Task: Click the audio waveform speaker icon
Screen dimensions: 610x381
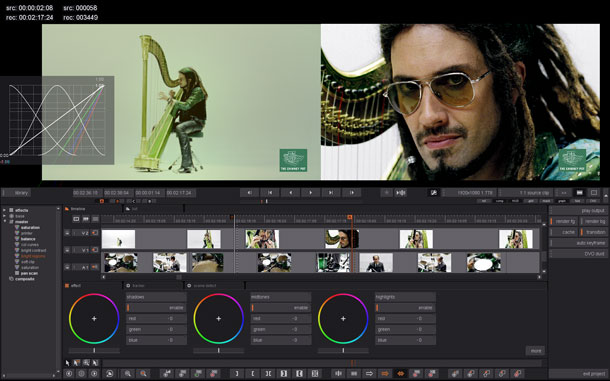Action: [x=400, y=193]
